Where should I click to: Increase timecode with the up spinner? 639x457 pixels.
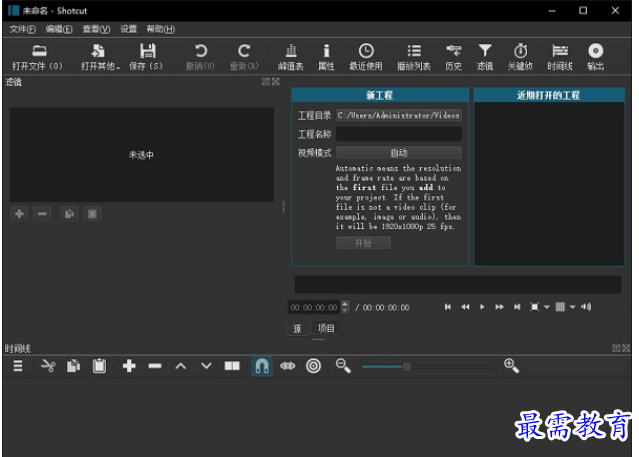tap(345, 304)
